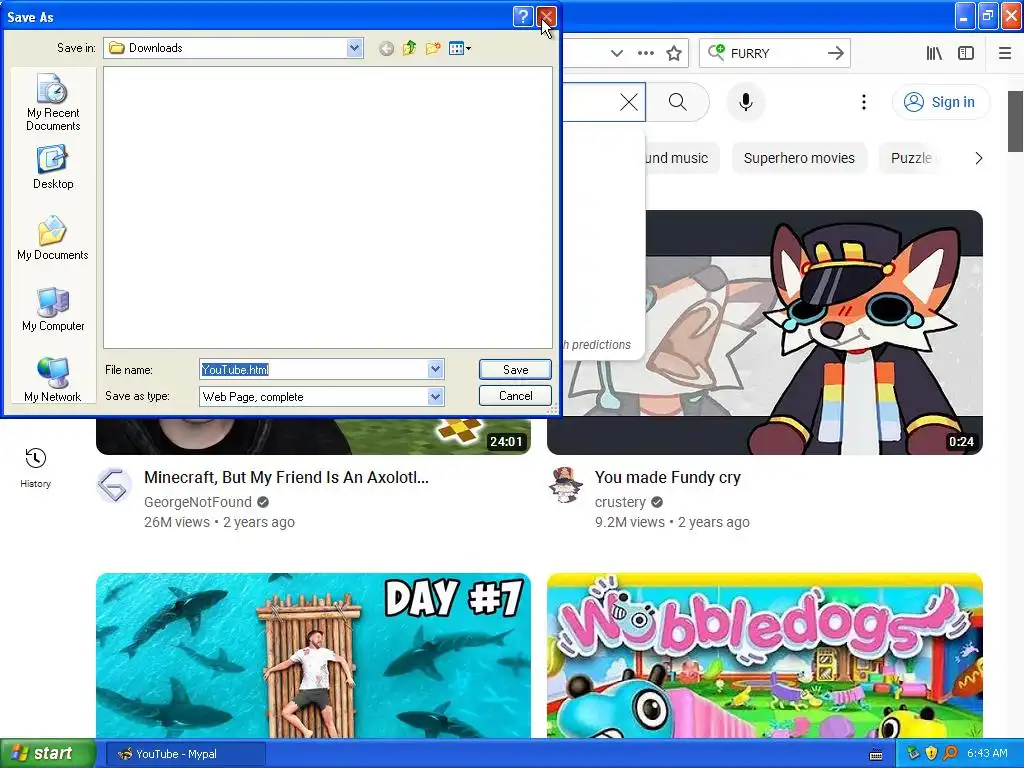This screenshot has height=768, width=1024.
Task: Click the FURRY search box in browser toolbar
Action: (774, 54)
